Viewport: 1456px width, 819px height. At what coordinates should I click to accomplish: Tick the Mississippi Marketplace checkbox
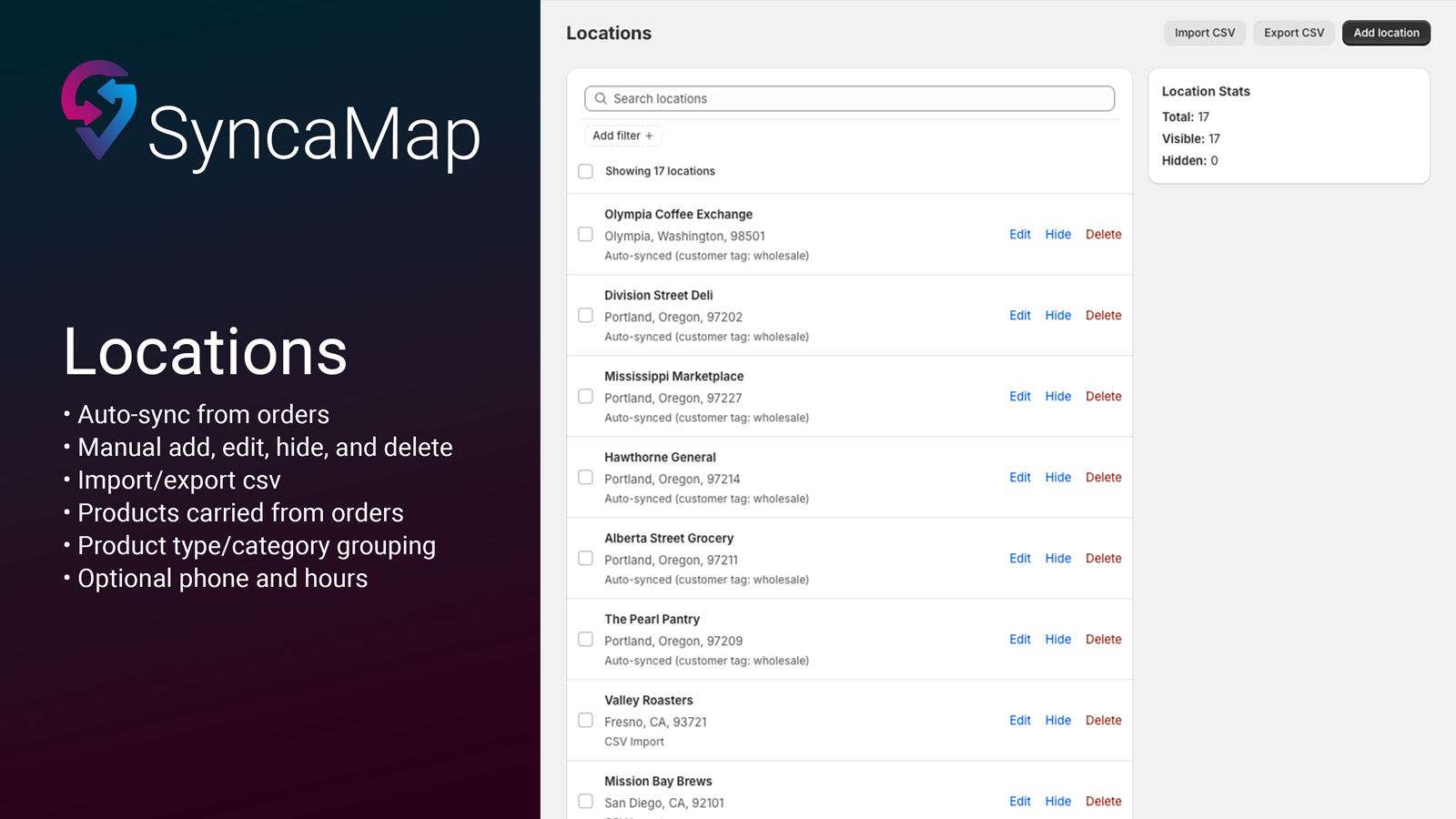pos(586,396)
